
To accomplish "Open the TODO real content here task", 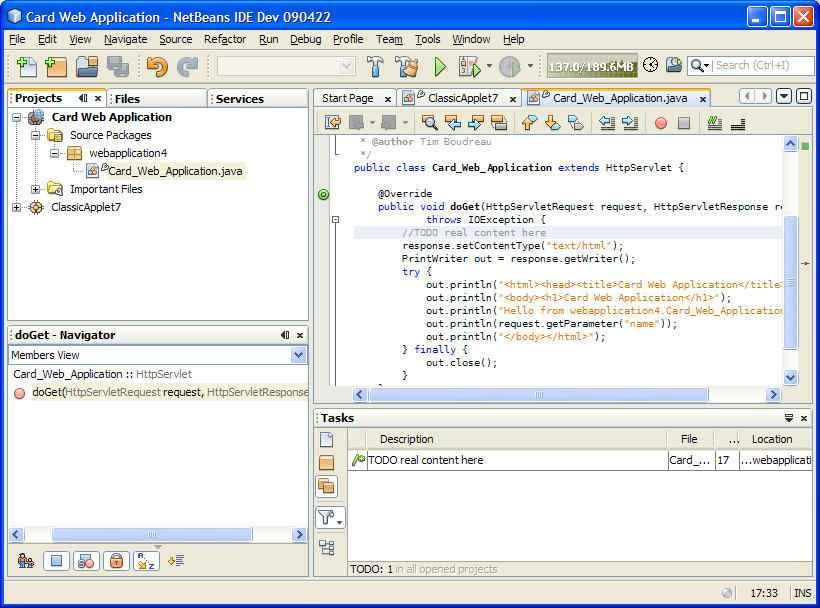I will coord(425,460).
